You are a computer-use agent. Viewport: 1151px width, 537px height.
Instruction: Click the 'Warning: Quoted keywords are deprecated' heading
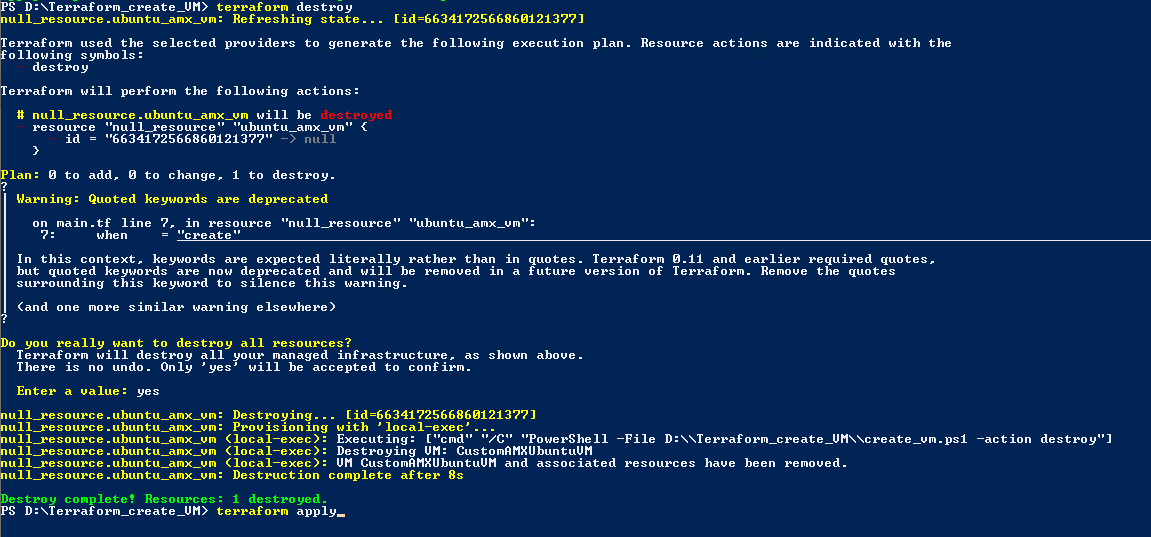pos(172,199)
